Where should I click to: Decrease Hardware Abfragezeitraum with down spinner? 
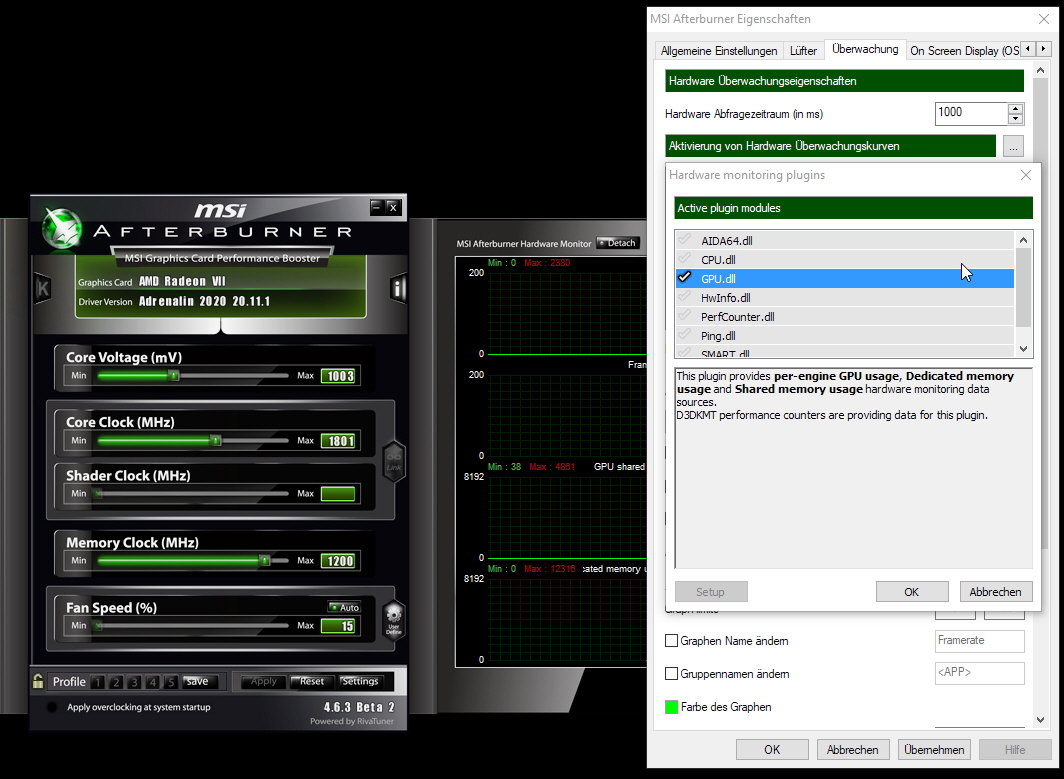point(1015,119)
